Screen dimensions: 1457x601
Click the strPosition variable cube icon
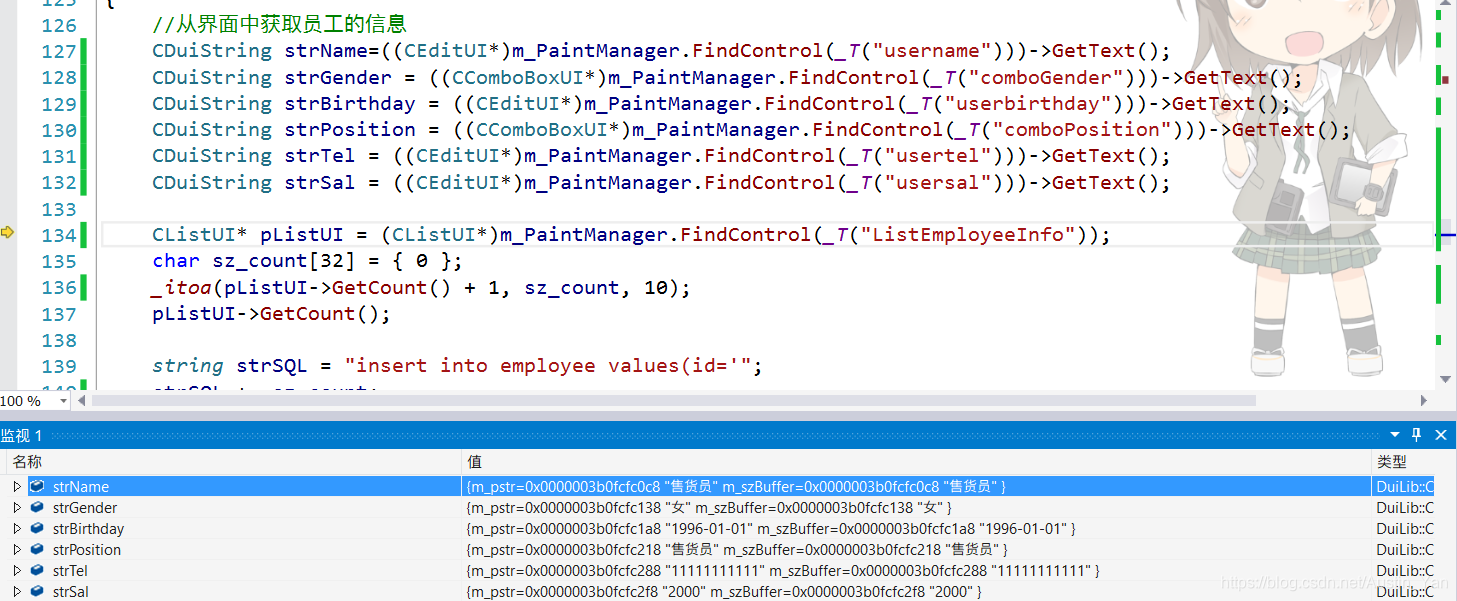[x=38, y=550]
